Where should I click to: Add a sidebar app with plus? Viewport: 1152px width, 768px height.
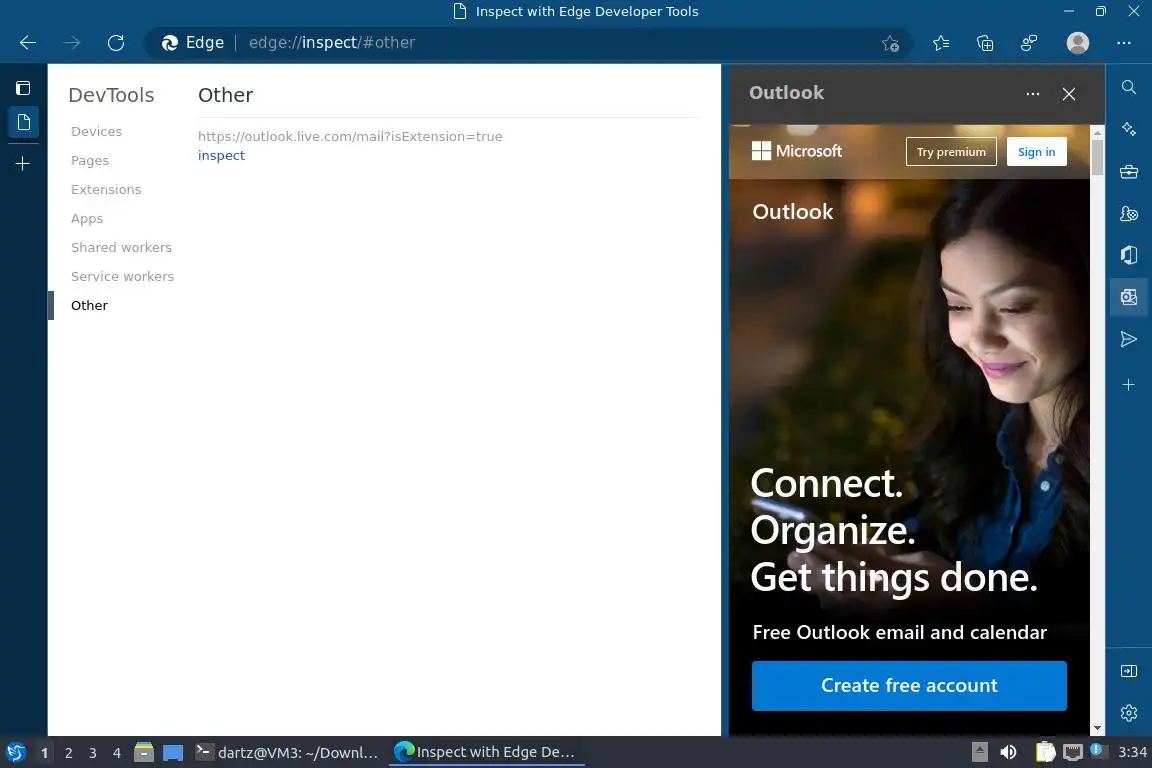pos(1129,384)
